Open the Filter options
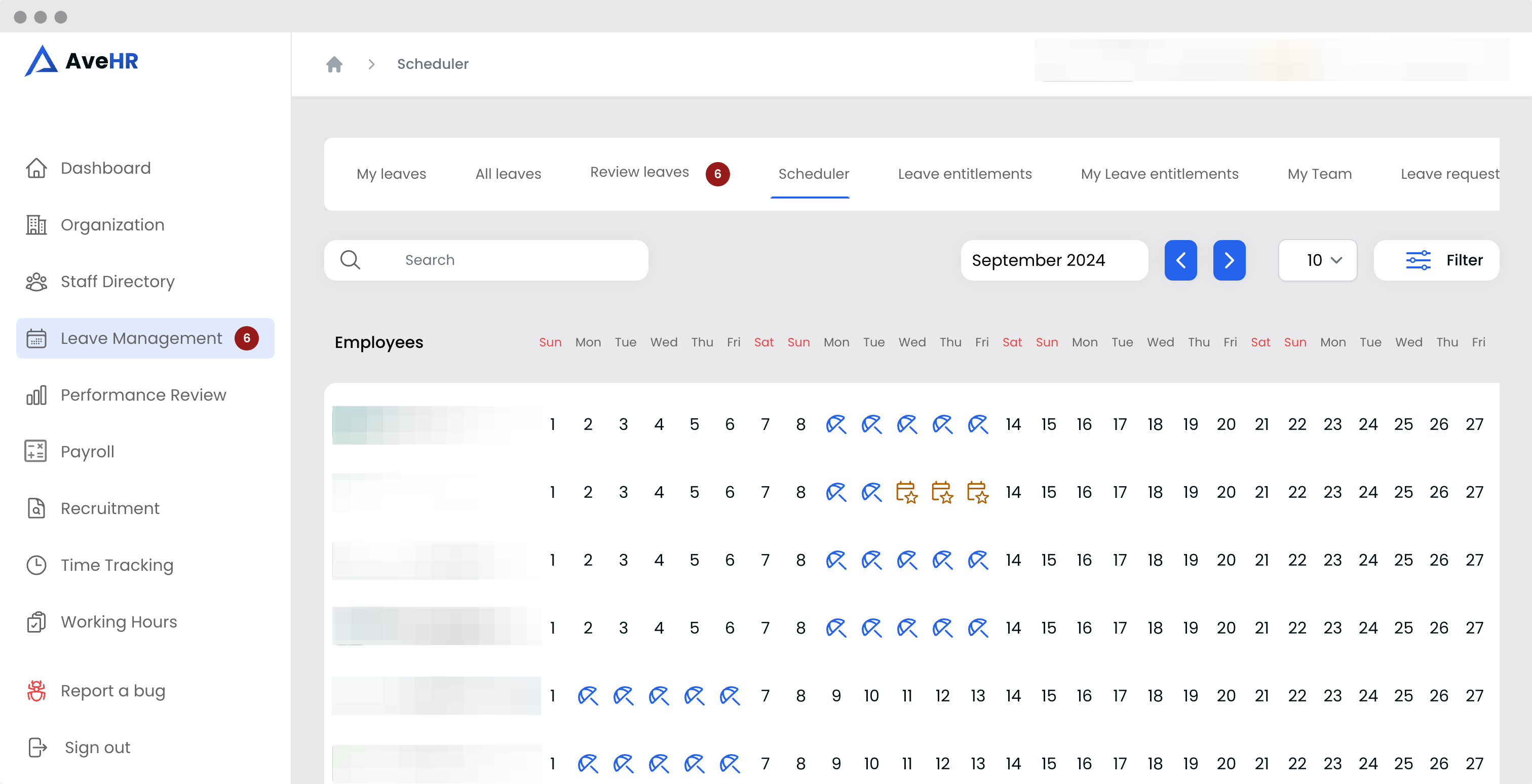1532x784 pixels. coord(1436,260)
